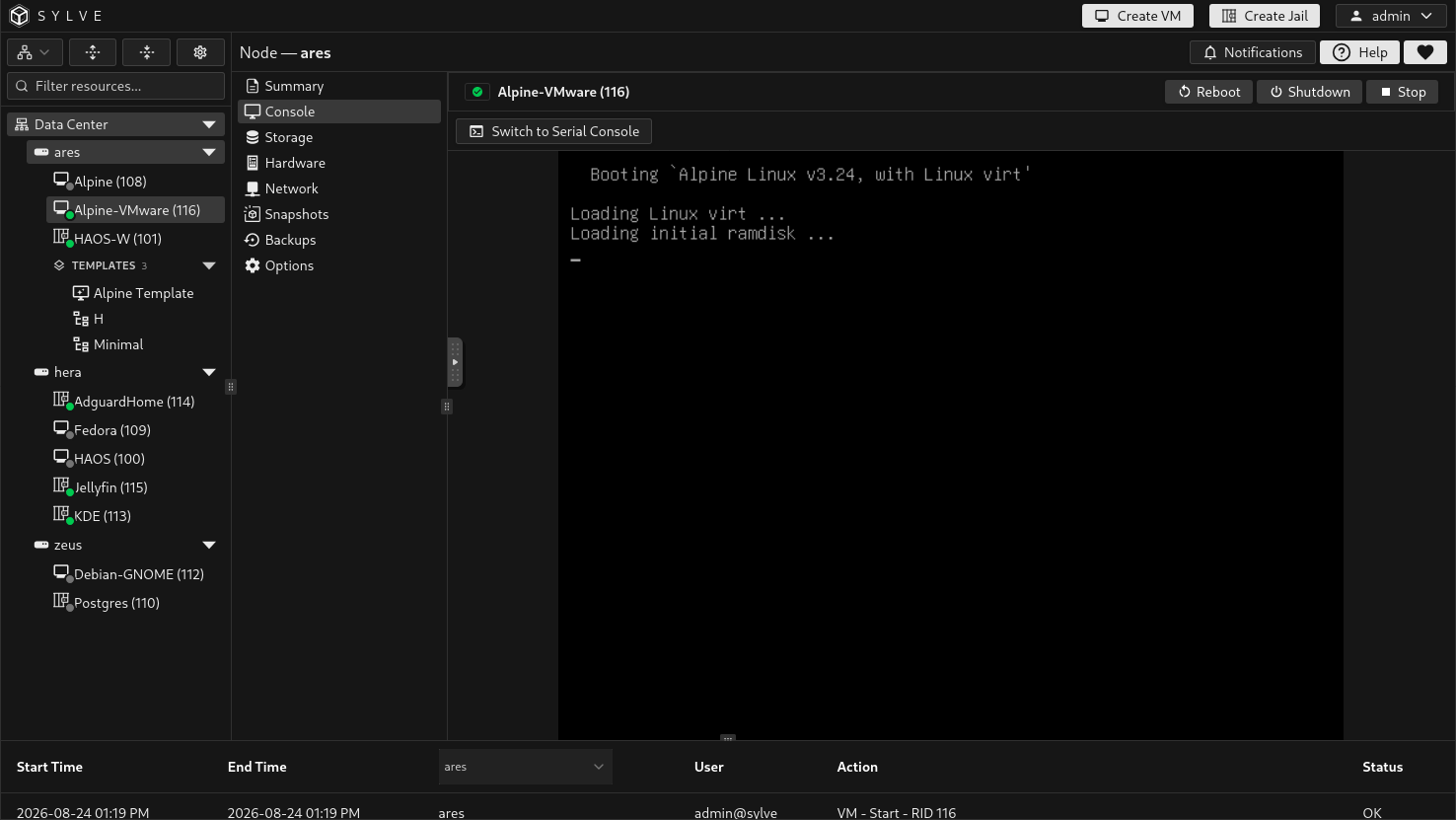Click the green running status icon
Screen dimensions: 1456x820
click(x=477, y=92)
